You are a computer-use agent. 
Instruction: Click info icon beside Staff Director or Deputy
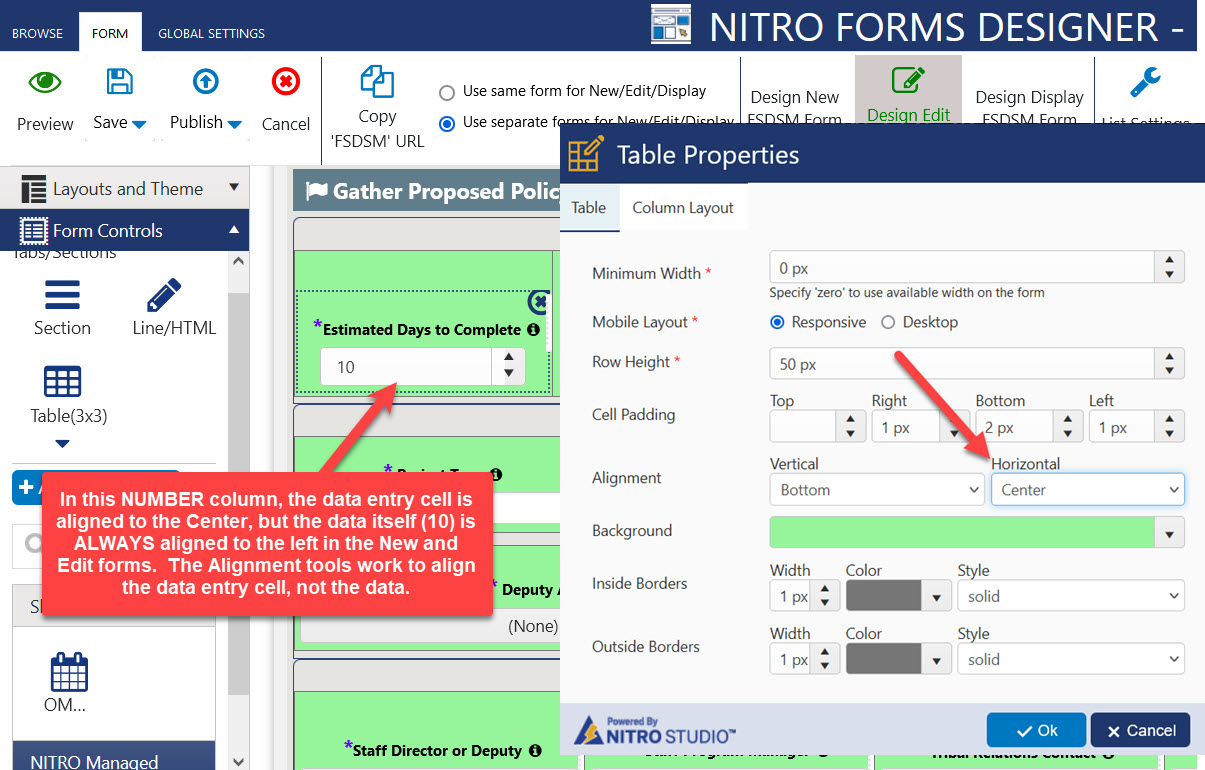[x=535, y=750]
